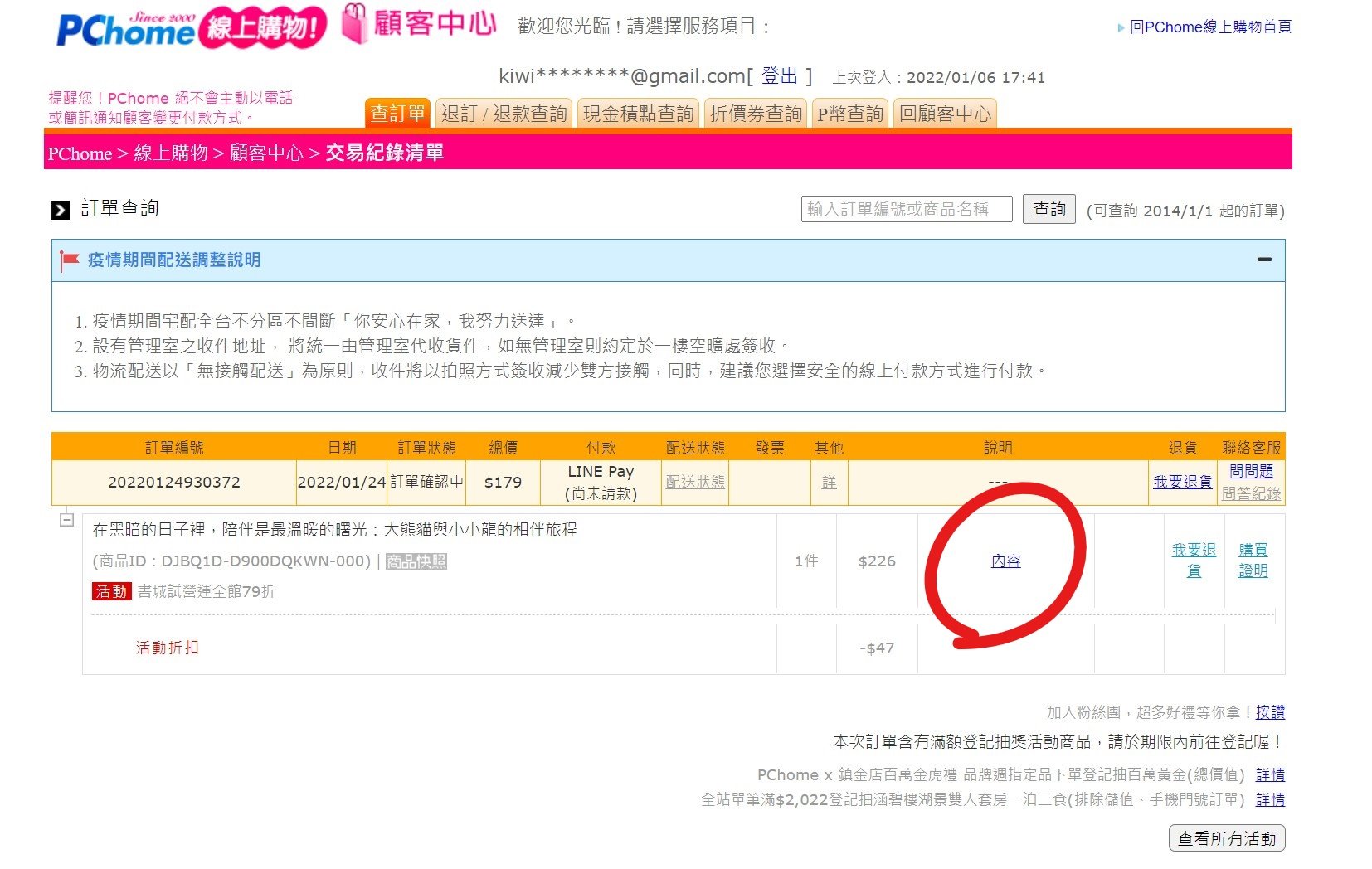Click the black arrow order query icon
The height and width of the screenshot is (869, 1372).
coord(61,210)
